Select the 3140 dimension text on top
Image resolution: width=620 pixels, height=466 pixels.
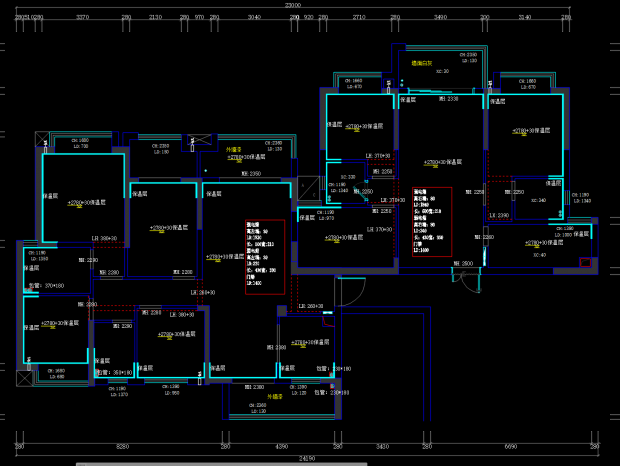[x=525, y=17]
